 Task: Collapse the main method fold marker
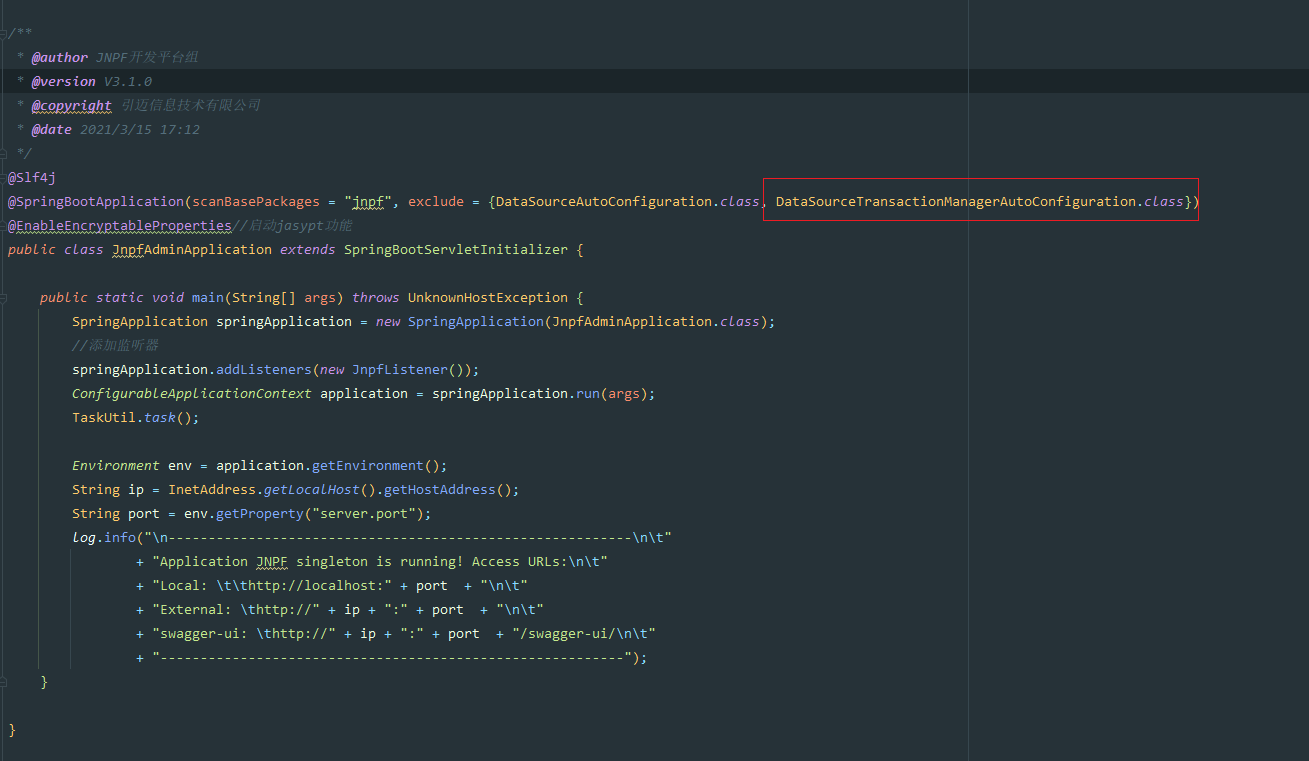point(4,298)
